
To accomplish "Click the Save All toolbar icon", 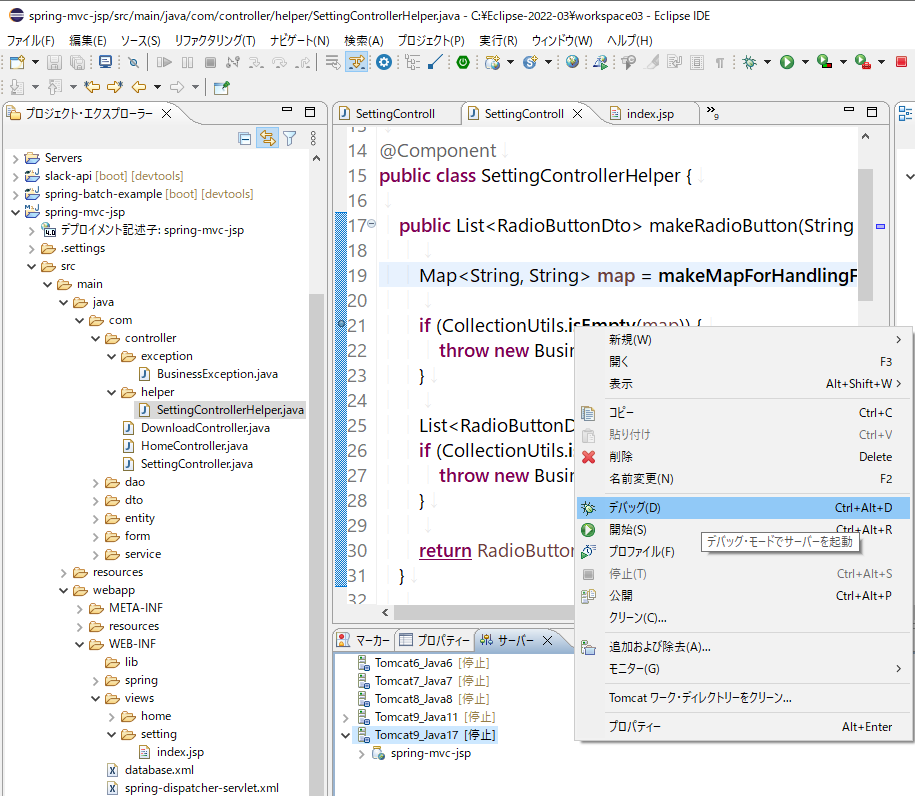I will point(78,62).
